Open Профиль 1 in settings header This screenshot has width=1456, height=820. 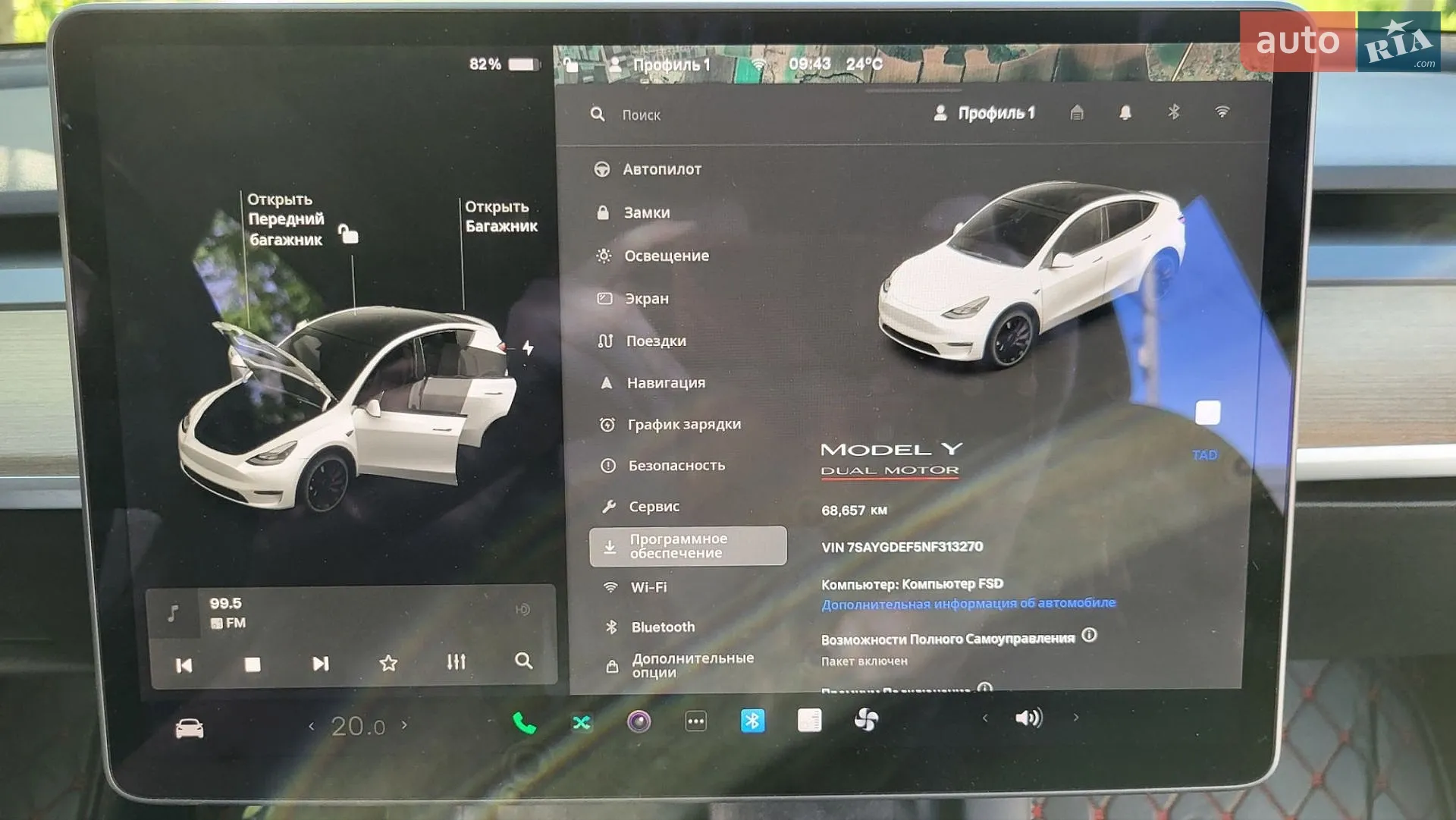(984, 113)
